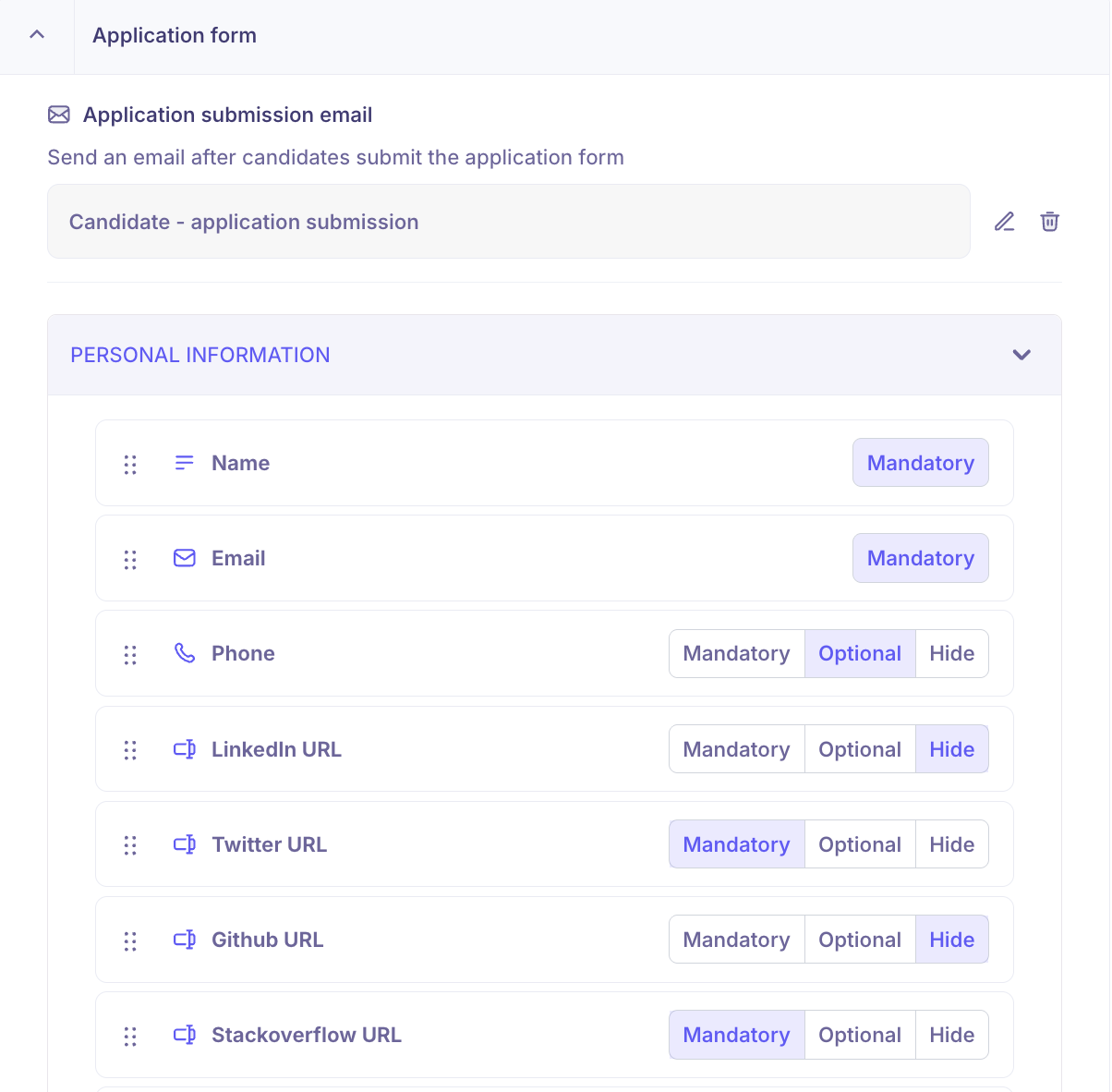Click the text lines icon beside Name
This screenshot has width=1112, height=1092.
click(185, 463)
